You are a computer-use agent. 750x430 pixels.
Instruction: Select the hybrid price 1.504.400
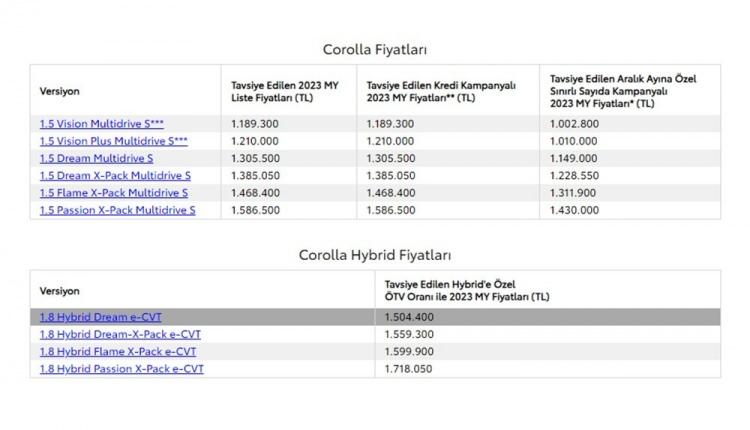[409, 317]
